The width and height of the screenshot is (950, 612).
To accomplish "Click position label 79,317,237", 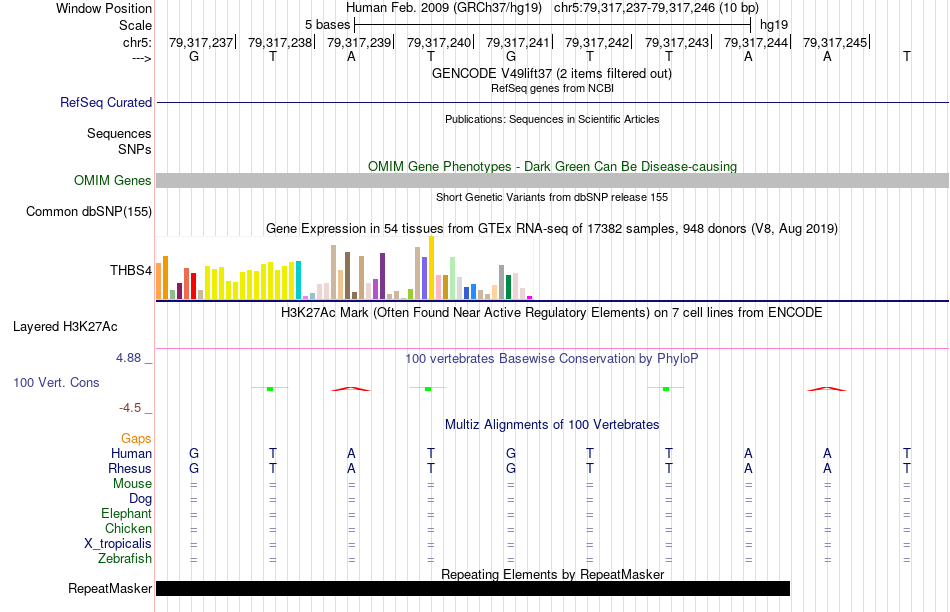I will click(201, 42).
